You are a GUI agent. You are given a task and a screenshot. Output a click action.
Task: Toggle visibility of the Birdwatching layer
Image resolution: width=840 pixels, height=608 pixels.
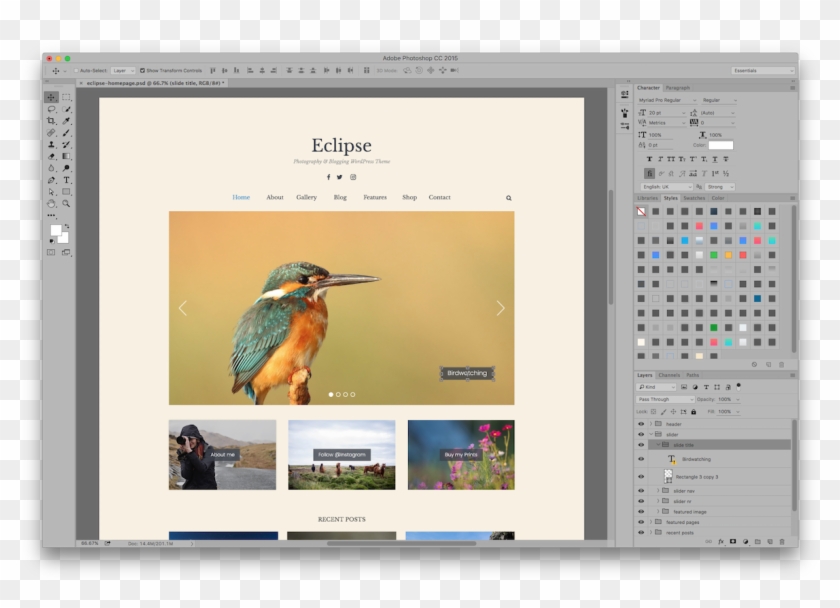coord(641,459)
